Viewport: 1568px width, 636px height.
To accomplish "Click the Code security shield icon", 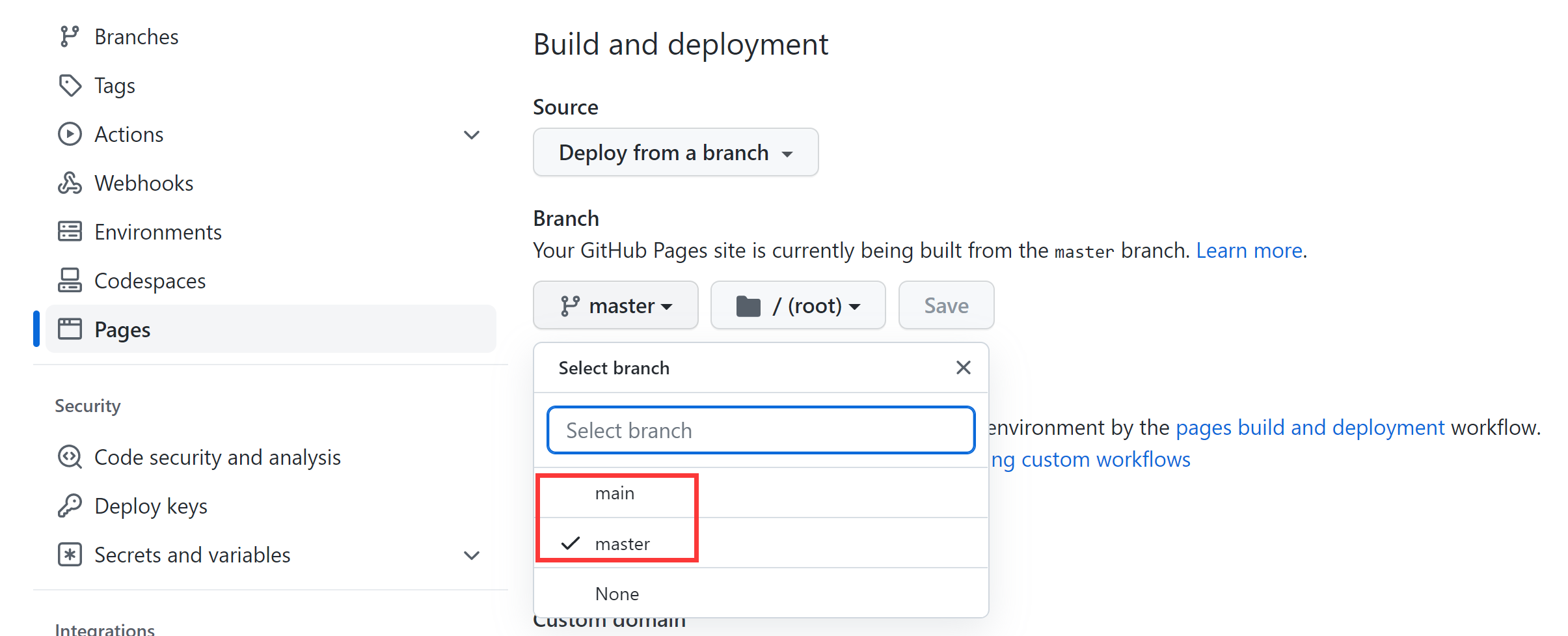I will [70, 457].
